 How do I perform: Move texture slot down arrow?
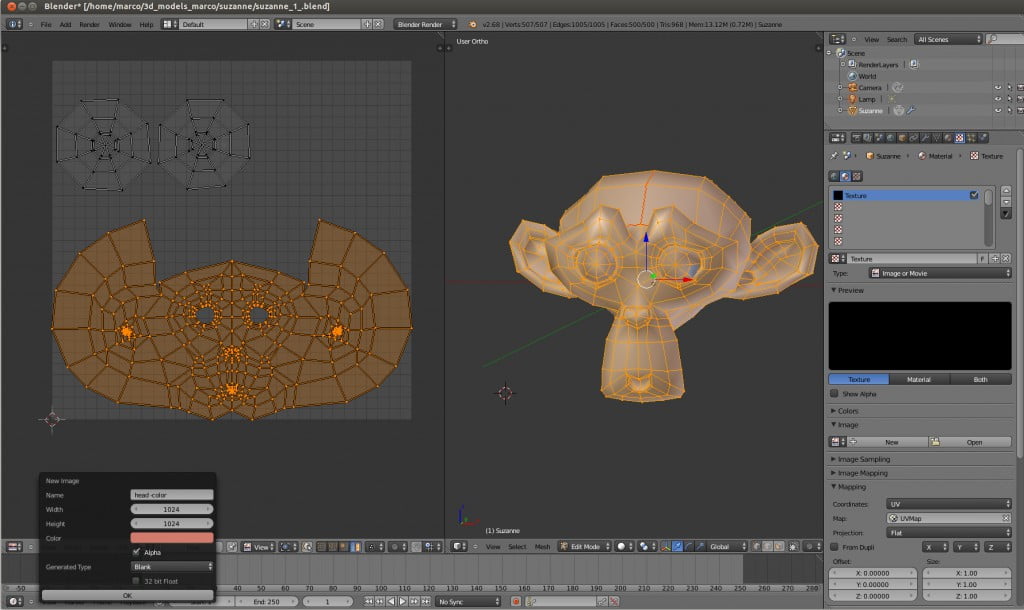pyautogui.click(x=1006, y=202)
